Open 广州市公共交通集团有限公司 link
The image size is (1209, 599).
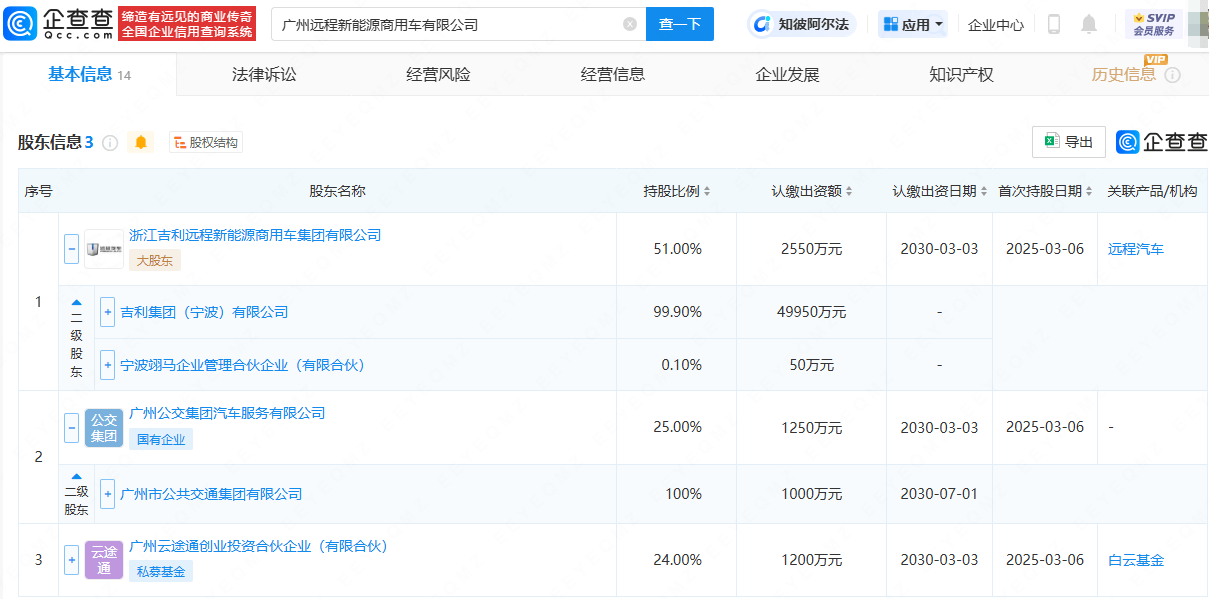(211, 494)
